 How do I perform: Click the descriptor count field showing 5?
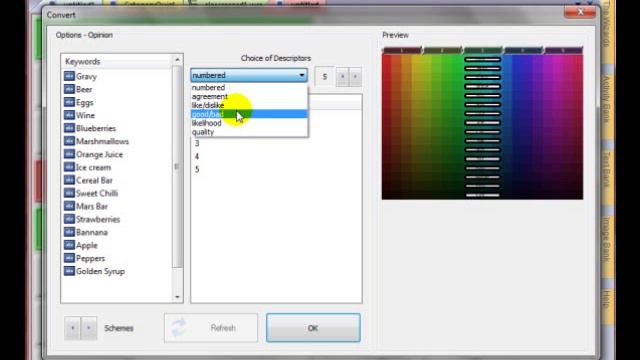[x=324, y=76]
